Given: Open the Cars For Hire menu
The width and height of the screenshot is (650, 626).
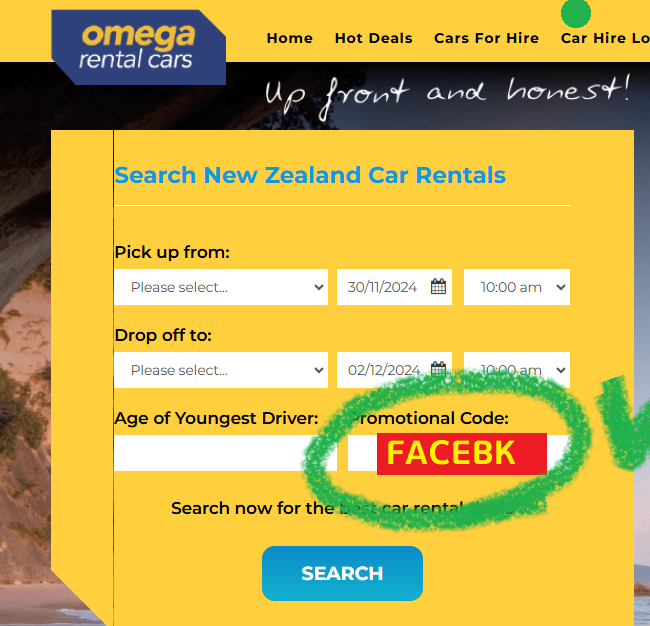Looking at the screenshot, I should (x=486, y=38).
